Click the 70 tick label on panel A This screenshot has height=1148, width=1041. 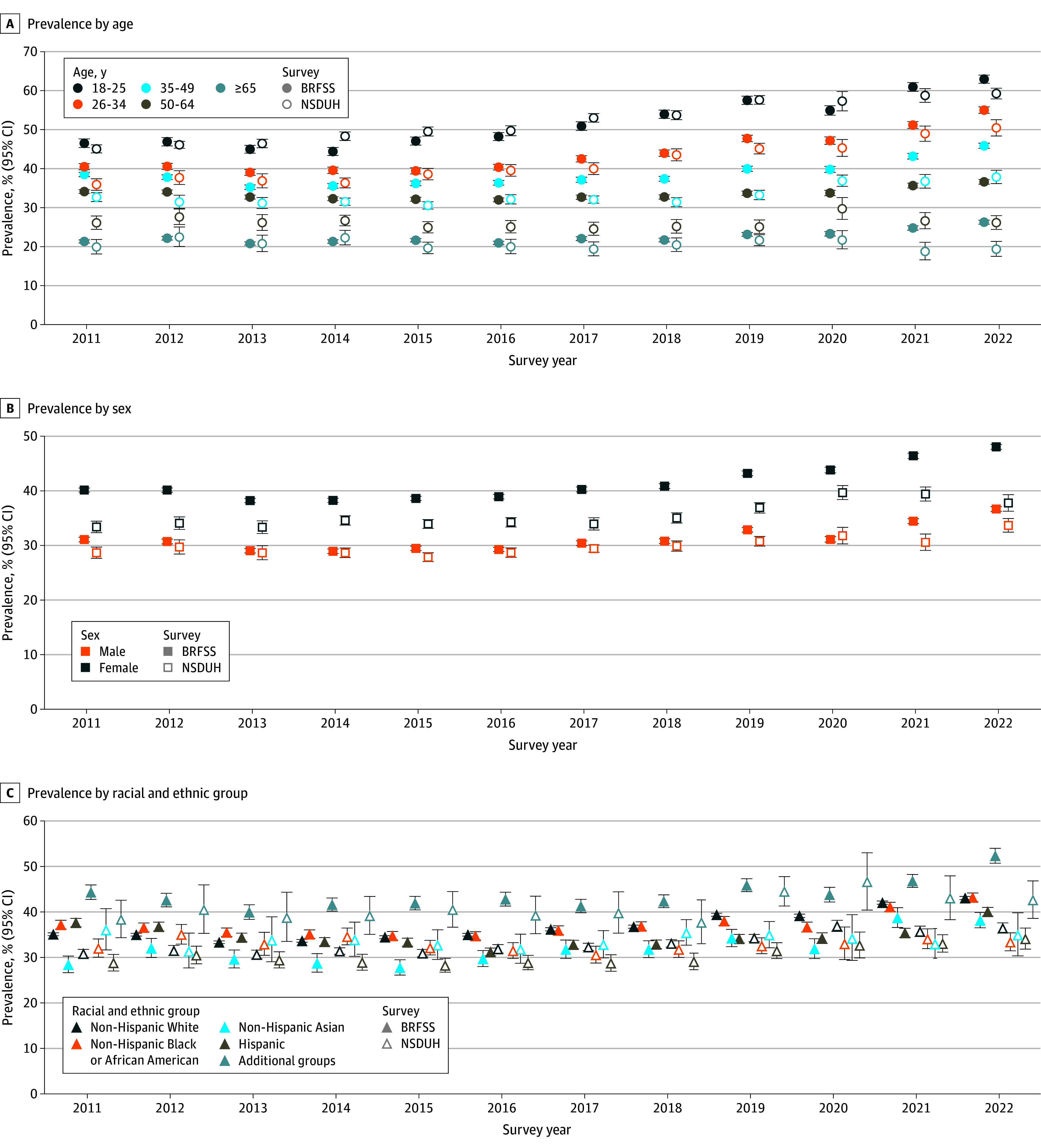pos(30,52)
